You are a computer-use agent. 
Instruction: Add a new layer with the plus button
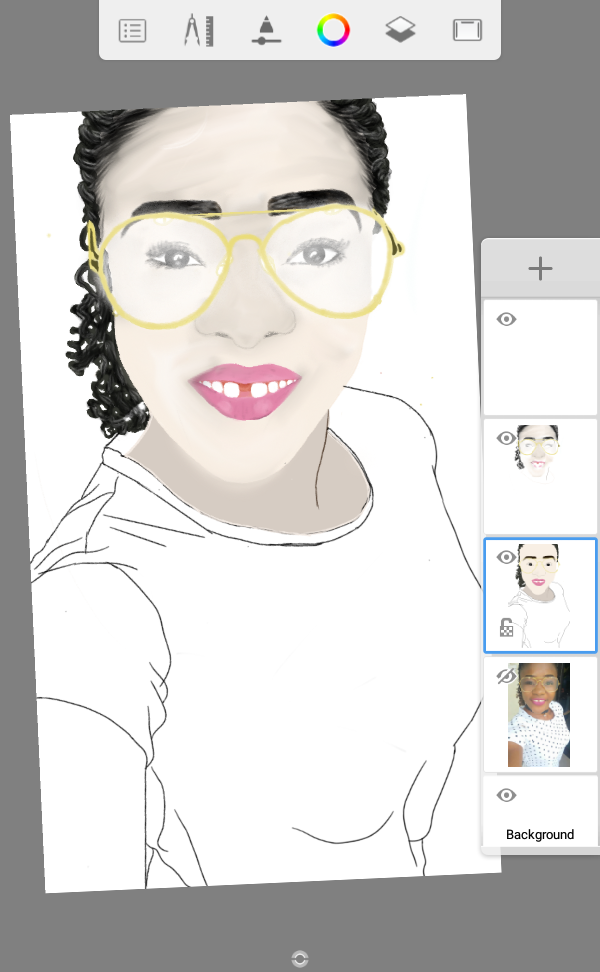(540, 268)
